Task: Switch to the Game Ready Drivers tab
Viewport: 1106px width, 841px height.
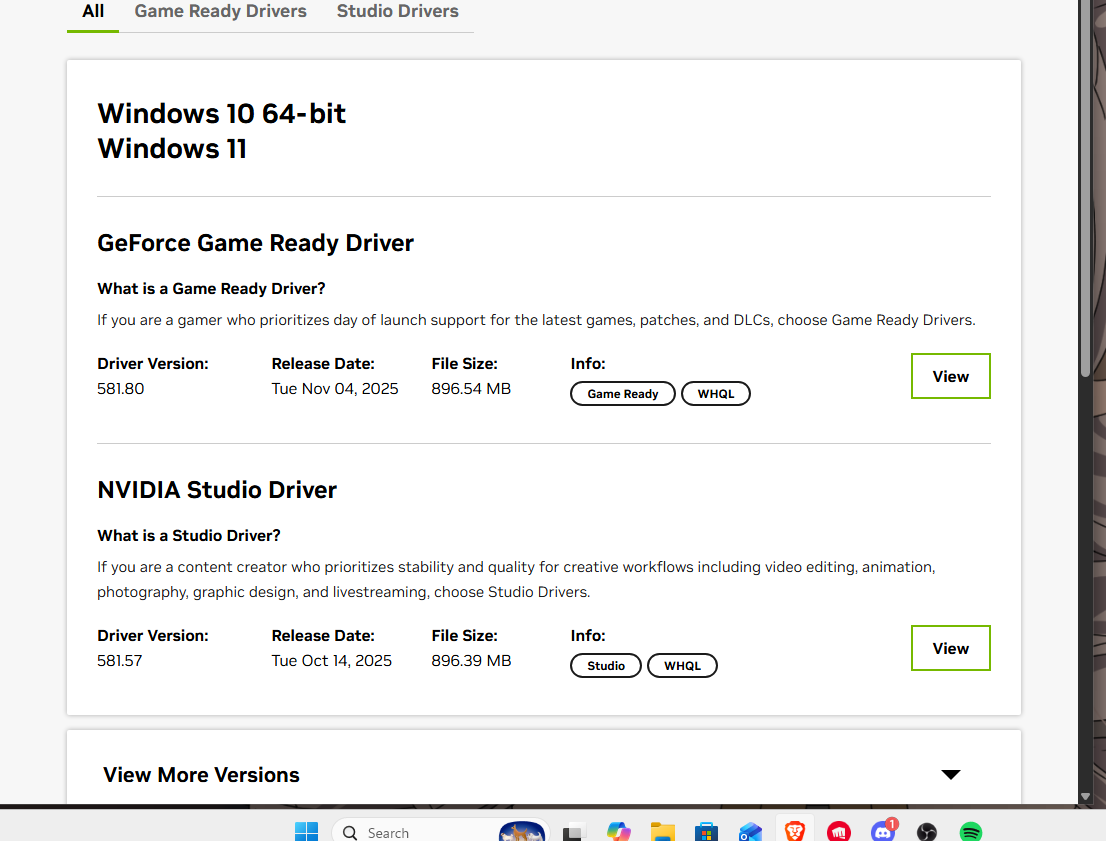Action: tap(220, 12)
